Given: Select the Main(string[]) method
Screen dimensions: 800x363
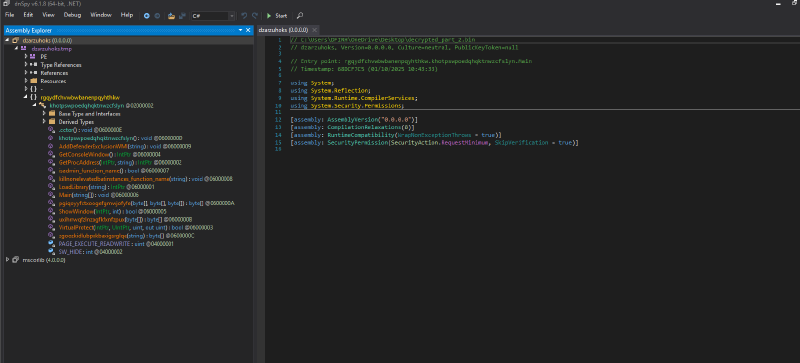Looking at the screenshot, I should [99, 195].
